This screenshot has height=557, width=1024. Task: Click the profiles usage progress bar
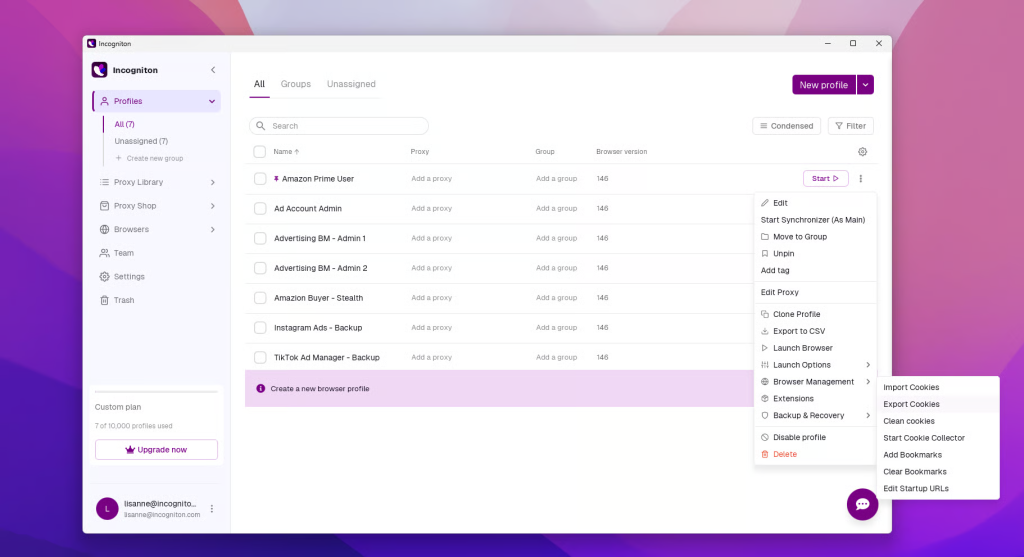(x=156, y=392)
